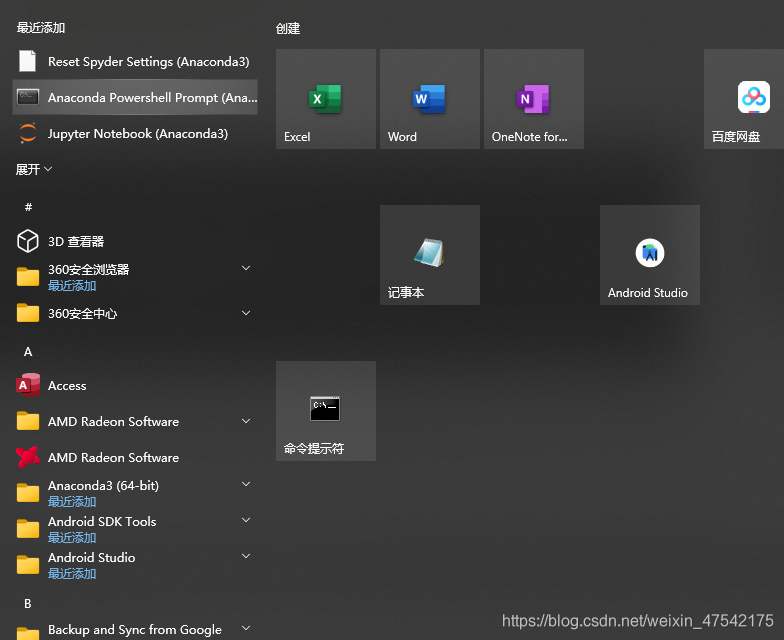Viewport: 784px width, 640px height.
Task: Expand the Android Studio folder chevron
Action: coord(246,556)
